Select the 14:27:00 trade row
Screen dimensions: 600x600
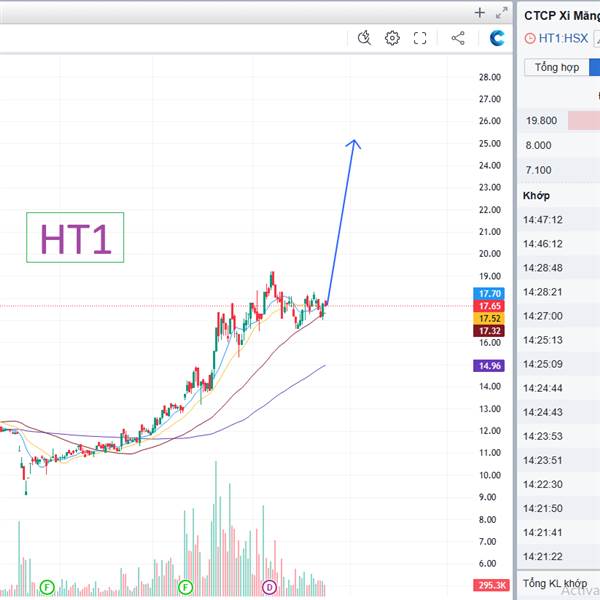click(559, 316)
